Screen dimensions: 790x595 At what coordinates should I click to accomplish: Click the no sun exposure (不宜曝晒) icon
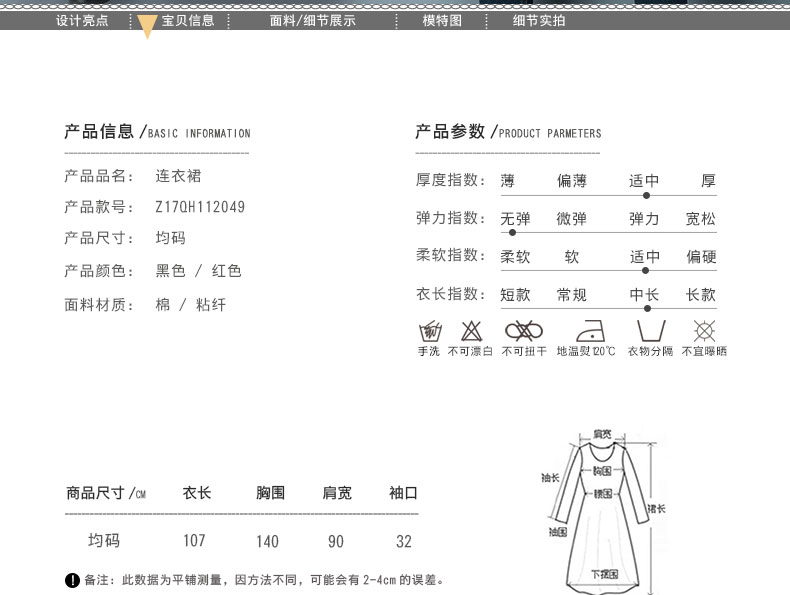pyautogui.click(x=704, y=331)
